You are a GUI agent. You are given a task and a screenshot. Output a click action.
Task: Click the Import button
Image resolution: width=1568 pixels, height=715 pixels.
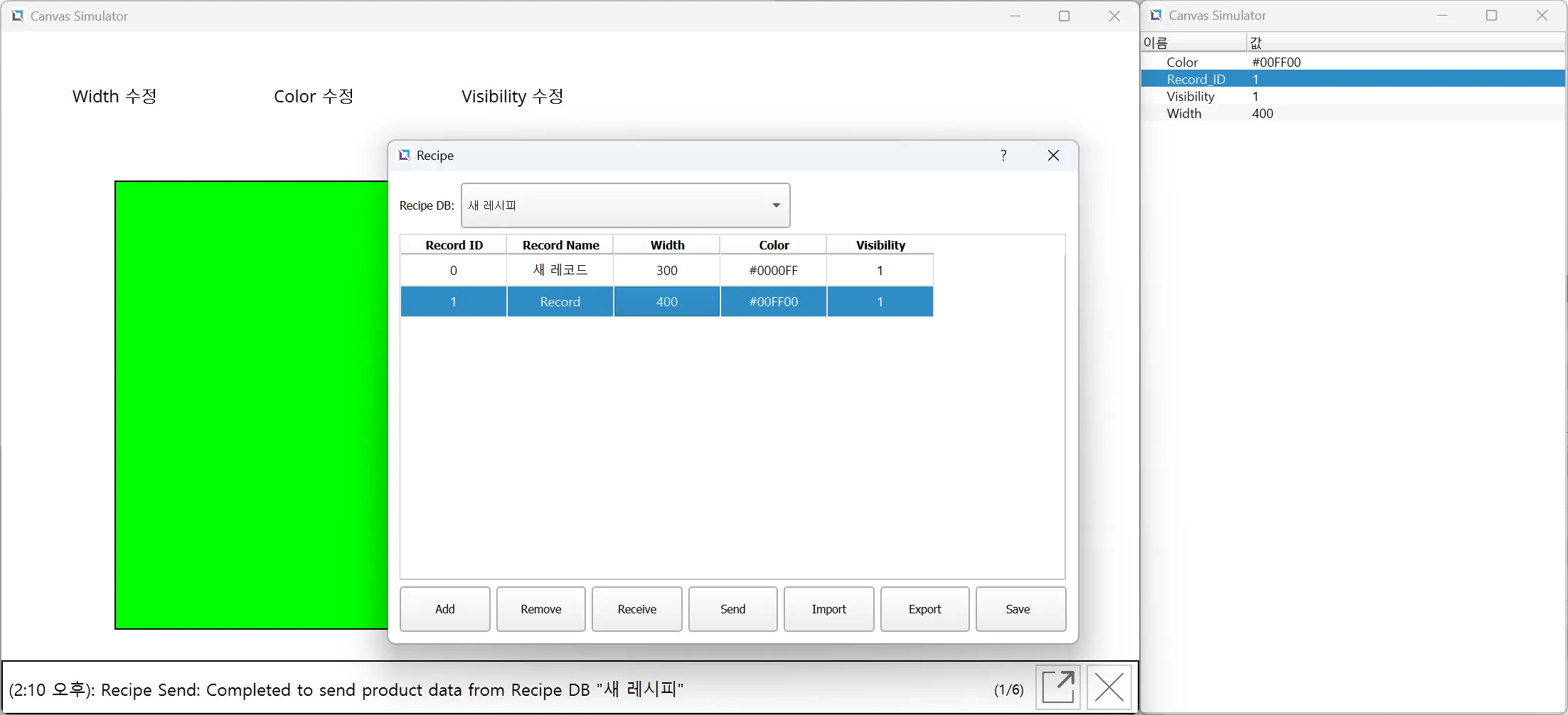(828, 609)
